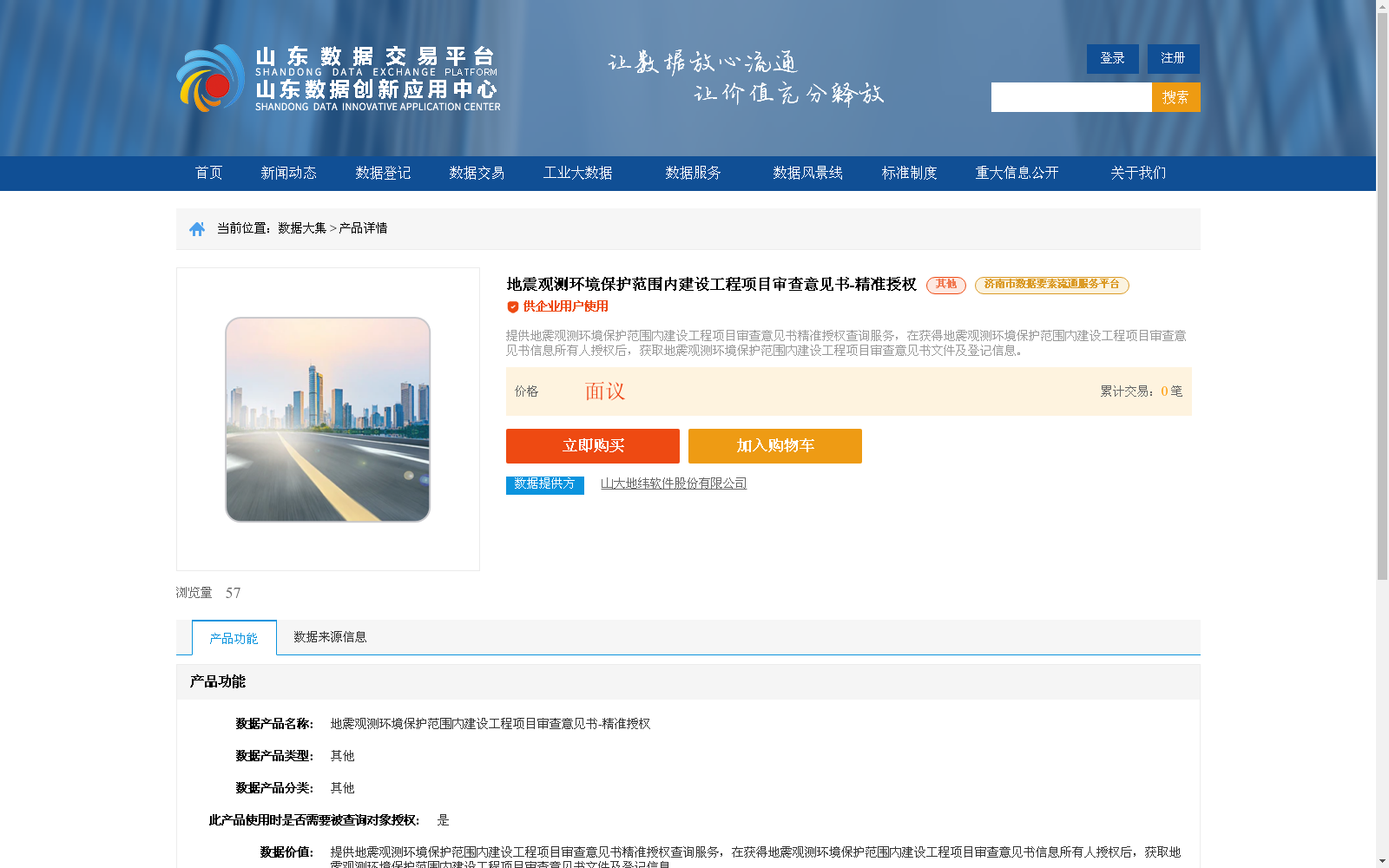Click the orange 搜索 search icon button
Viewport: 1389px width, 868px height.
point(1175,96)
